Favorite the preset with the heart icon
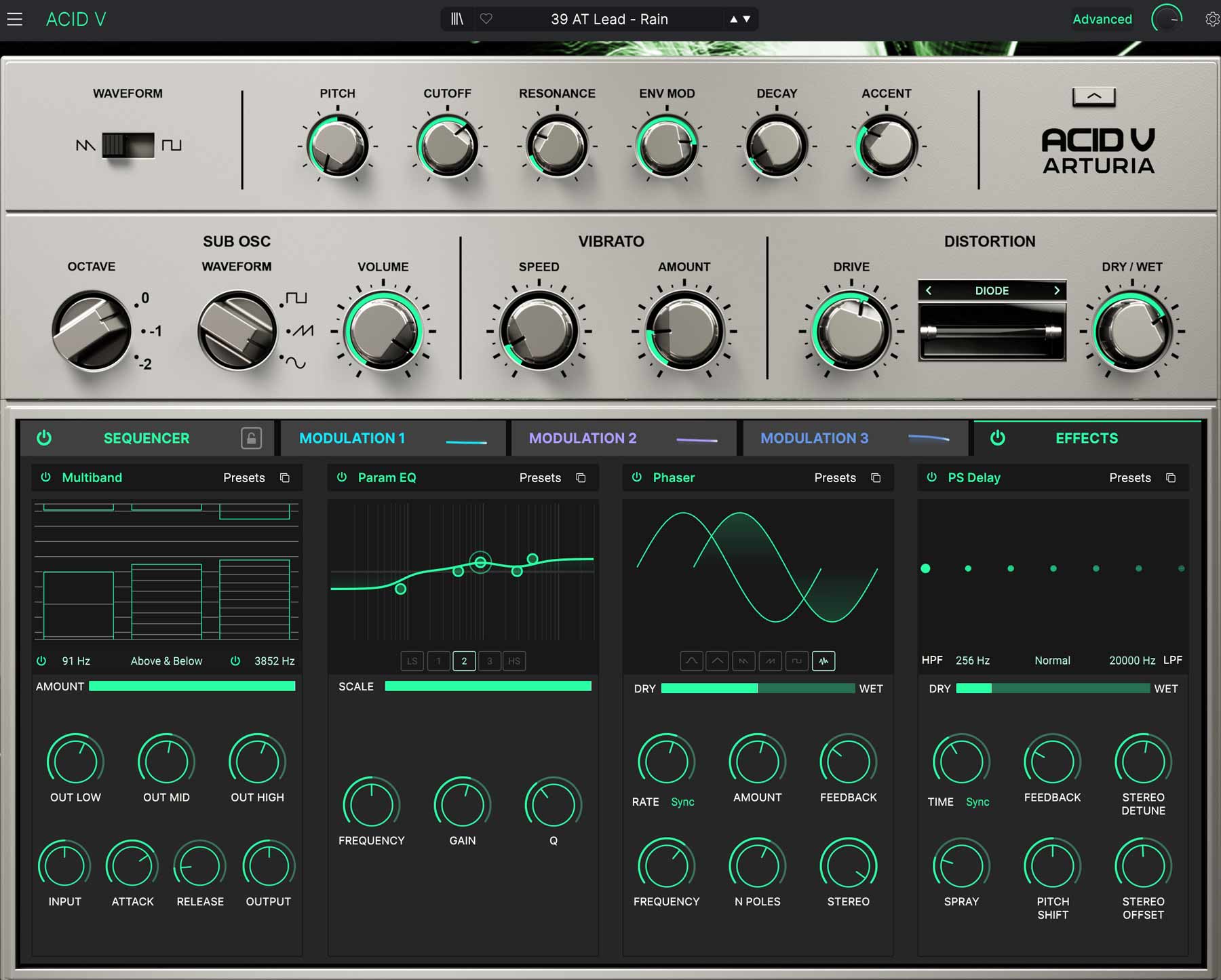This screenshot has width=1221, height=980. point(486,19)
